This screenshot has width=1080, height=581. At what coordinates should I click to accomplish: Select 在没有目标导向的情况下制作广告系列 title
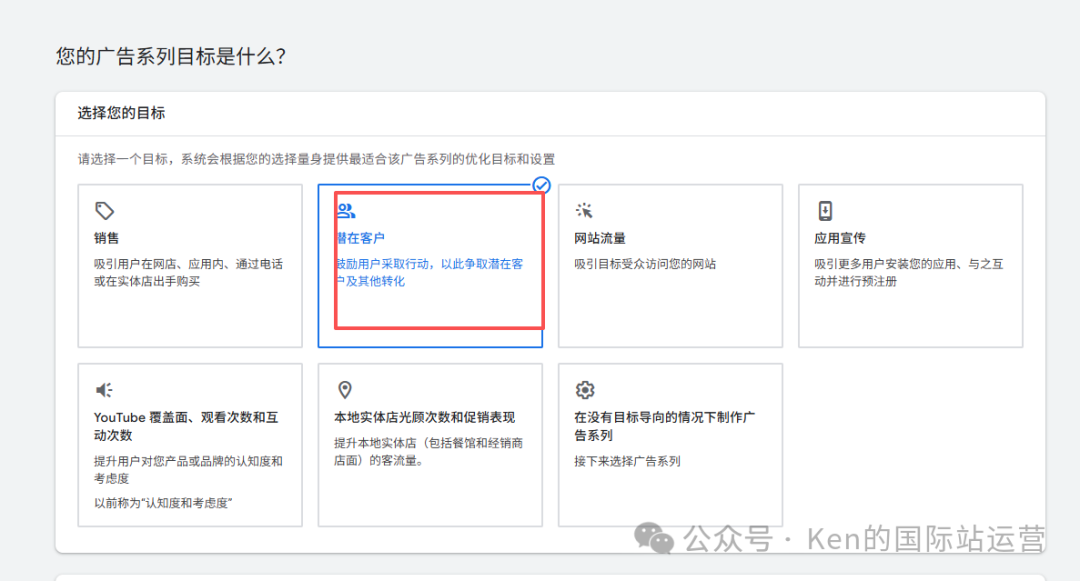665,426
